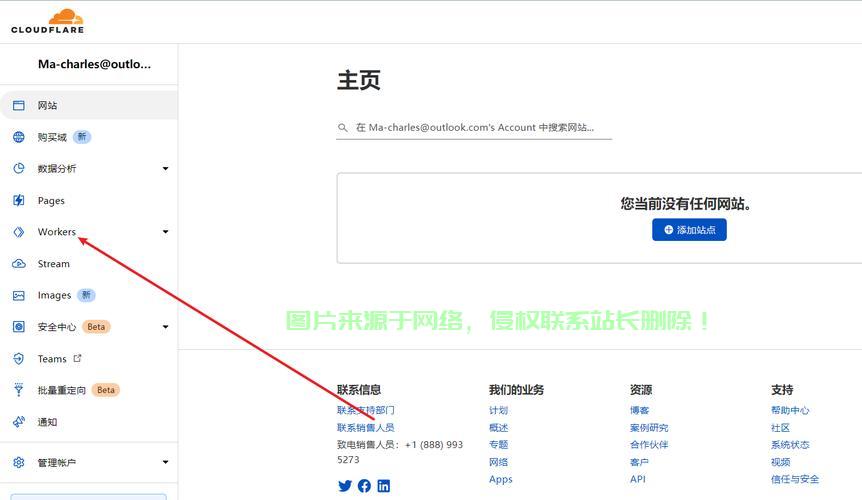Expand the Workers menu arrow
The image size is (862, 500).
point(165,232)
